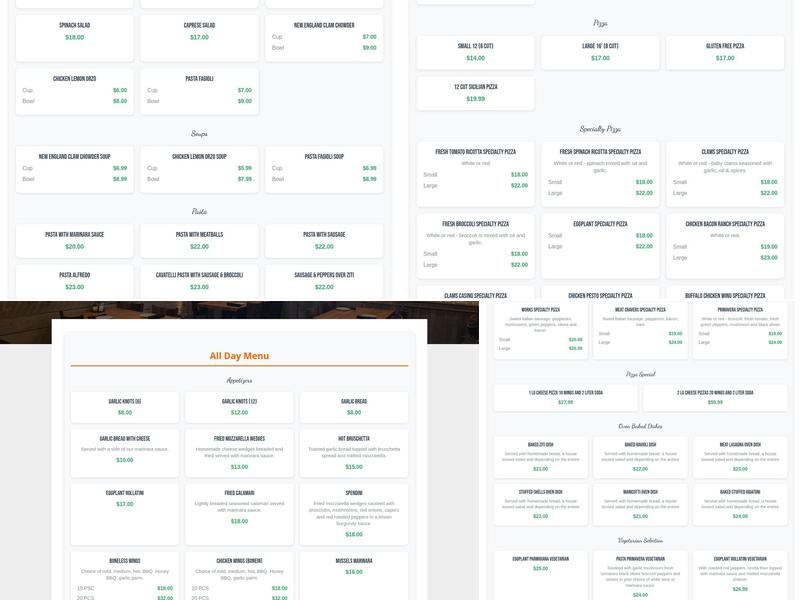Click the Baked Ziti Dish card
The width and height of the screenshot is (800, 600).
point(540,456)
